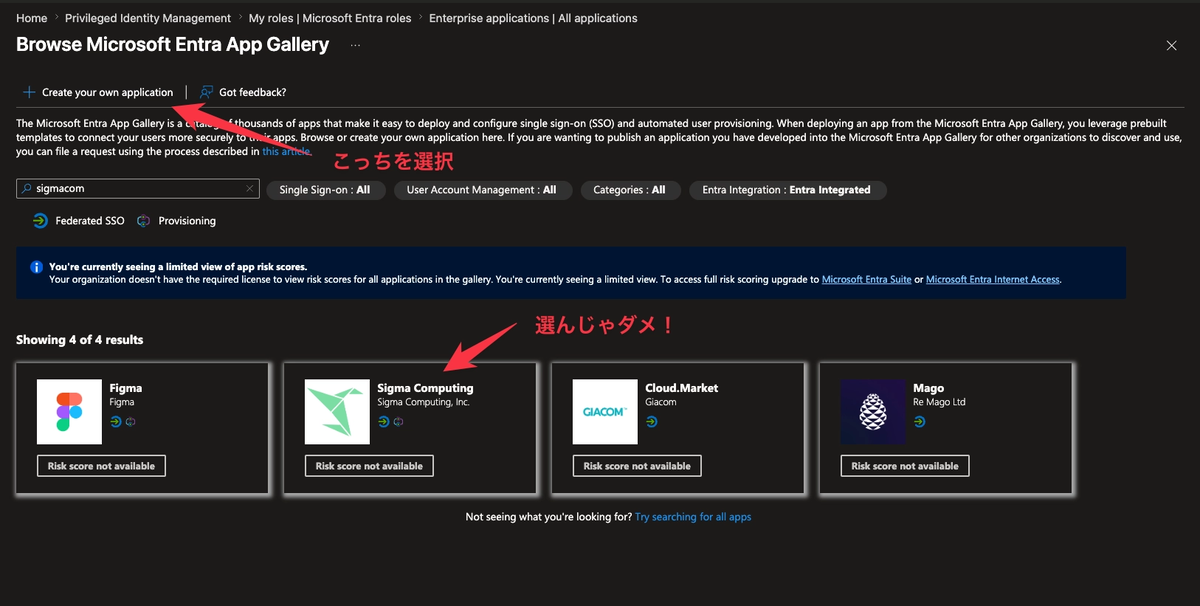Click the Browse Microsoft Entra App Gallery heading
This screenshot has width=1200, height=606.
(x=173, y=45)
